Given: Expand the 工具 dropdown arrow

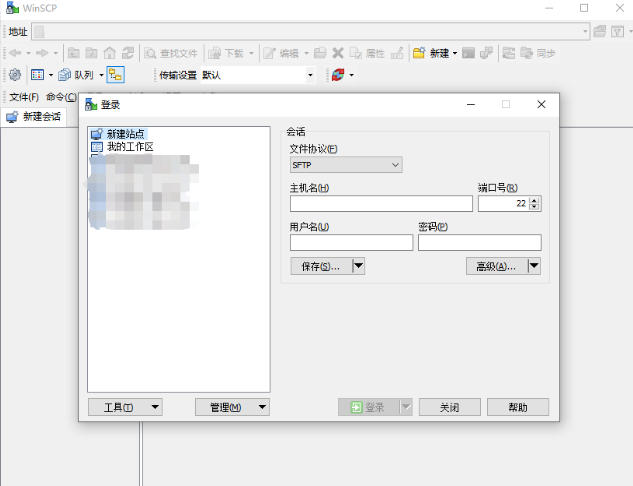Looking at the screenshot, I should (x=155, y=407).
